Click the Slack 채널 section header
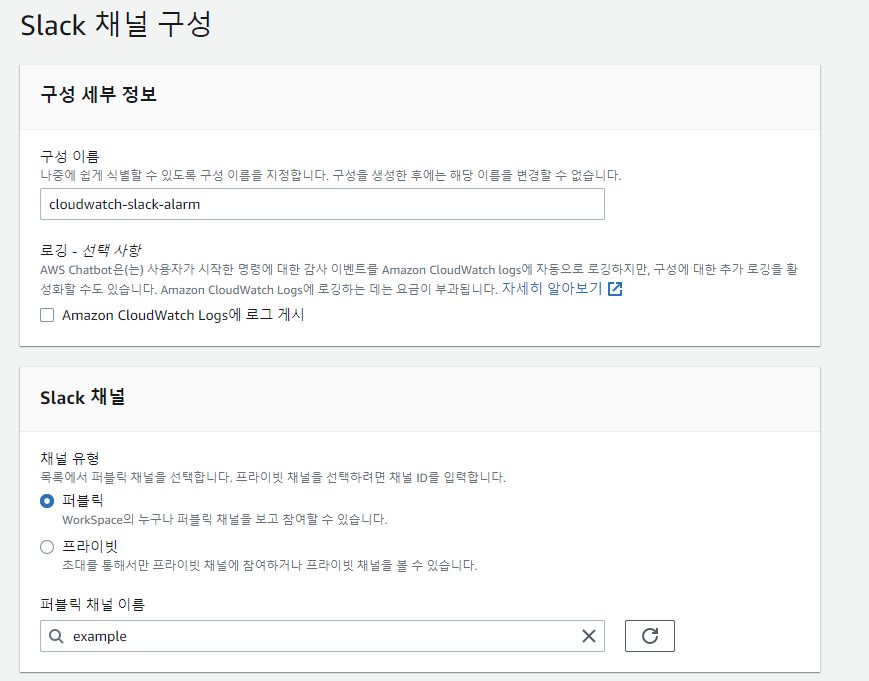869x681 pixels. 83,397
